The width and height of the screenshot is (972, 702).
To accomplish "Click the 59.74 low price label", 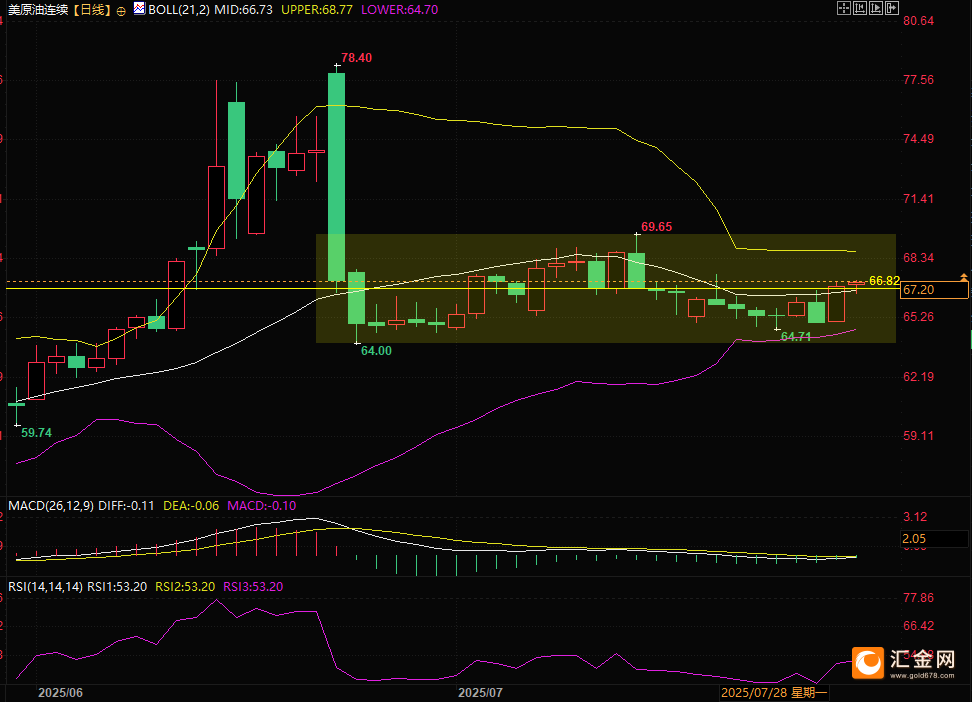I will (x=37, y=433).
